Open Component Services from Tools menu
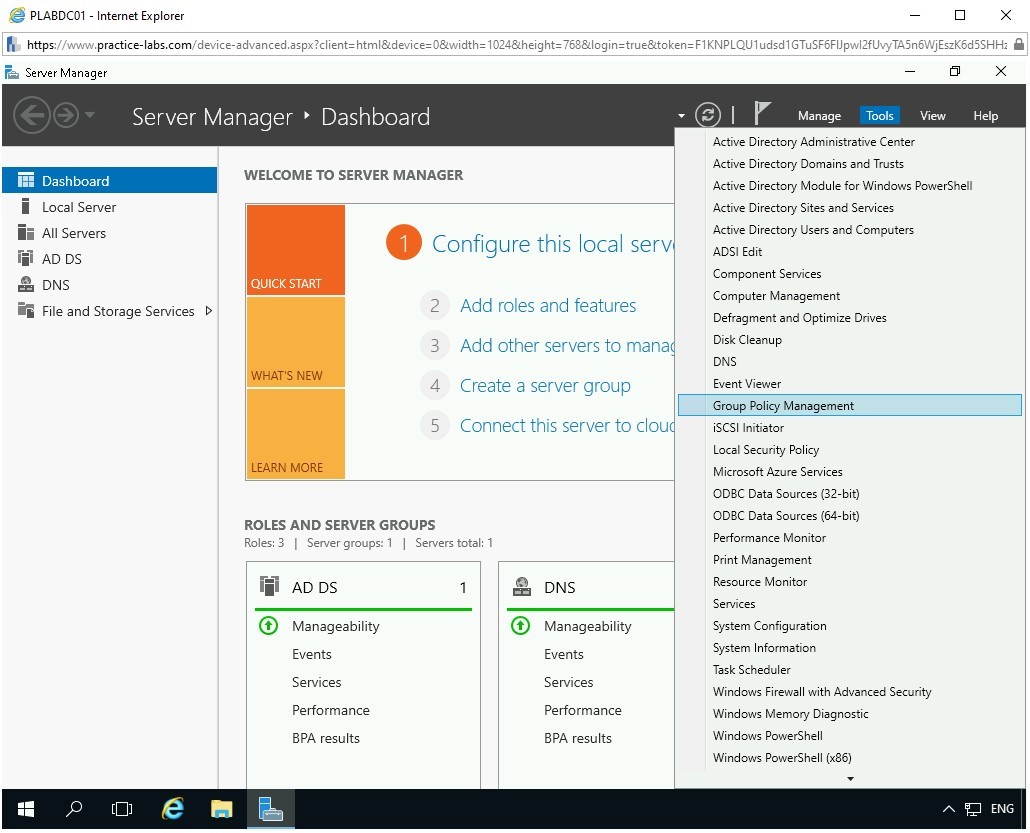1030x833 pixels. tap(849, 274)
